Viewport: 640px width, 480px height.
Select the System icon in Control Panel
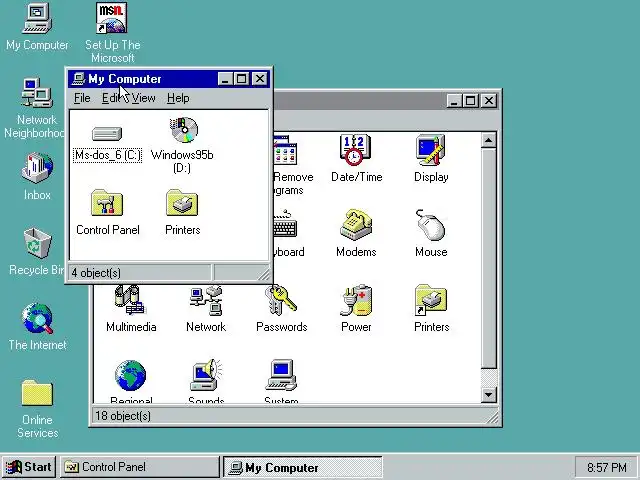(x=281, y=375)
